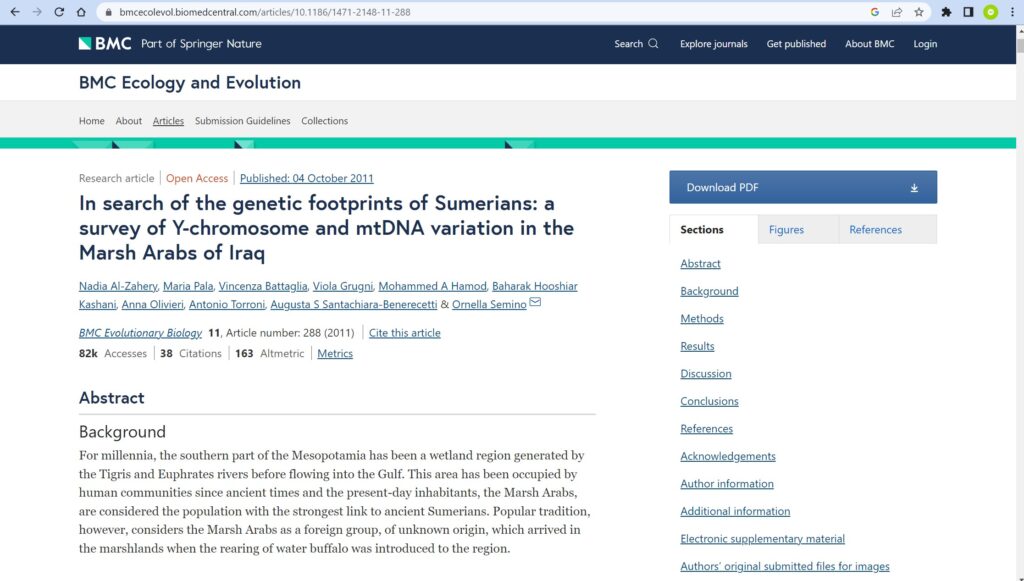
Task: Click the share page icon in address bar
Action: 897,12
